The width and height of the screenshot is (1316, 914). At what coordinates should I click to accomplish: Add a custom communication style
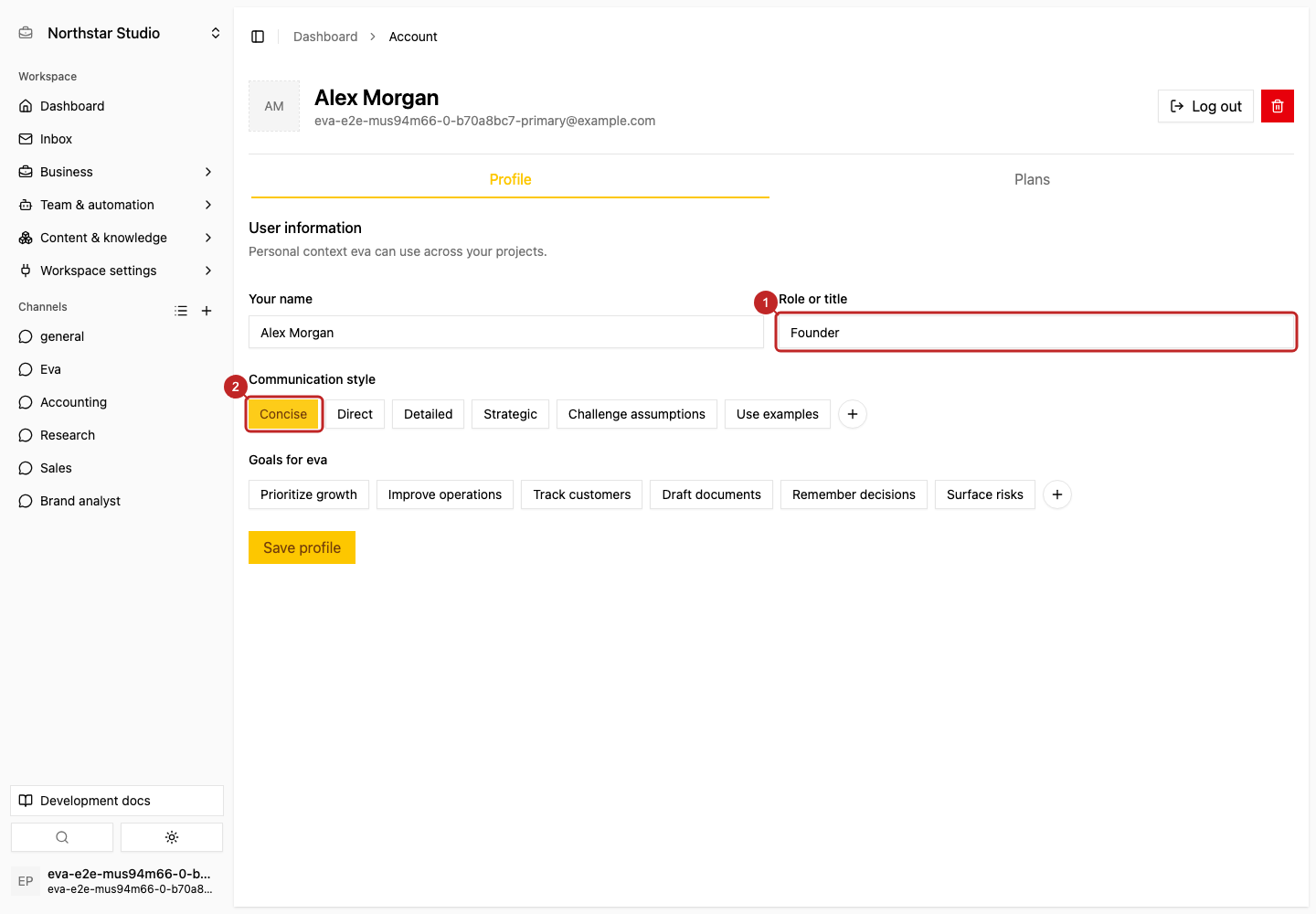pos(853,414)
